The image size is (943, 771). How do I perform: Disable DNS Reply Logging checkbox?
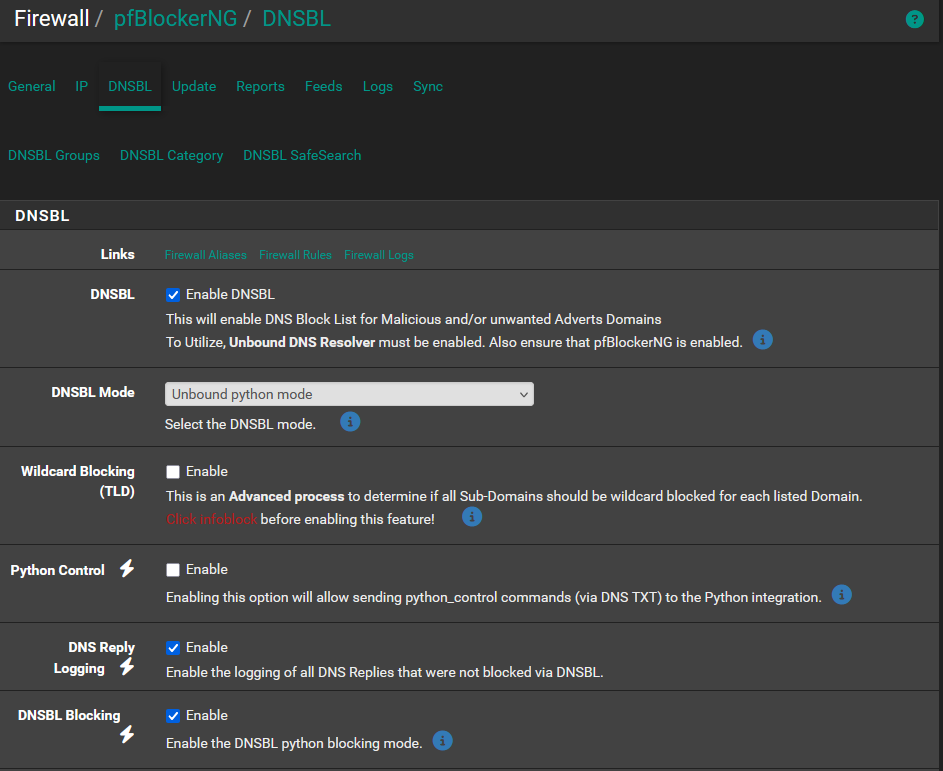173,648
